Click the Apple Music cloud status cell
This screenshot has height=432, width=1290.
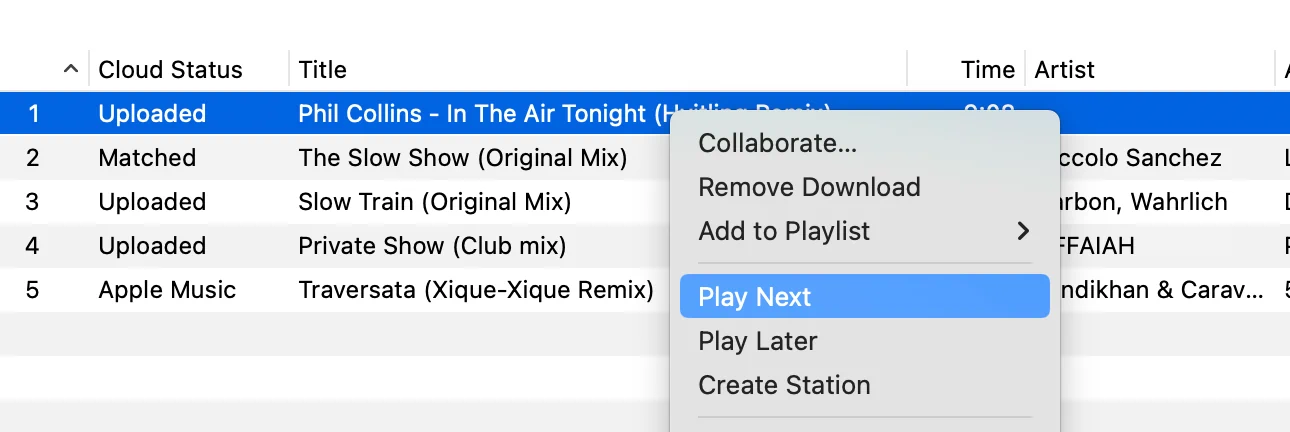click(x=167, y=290)
